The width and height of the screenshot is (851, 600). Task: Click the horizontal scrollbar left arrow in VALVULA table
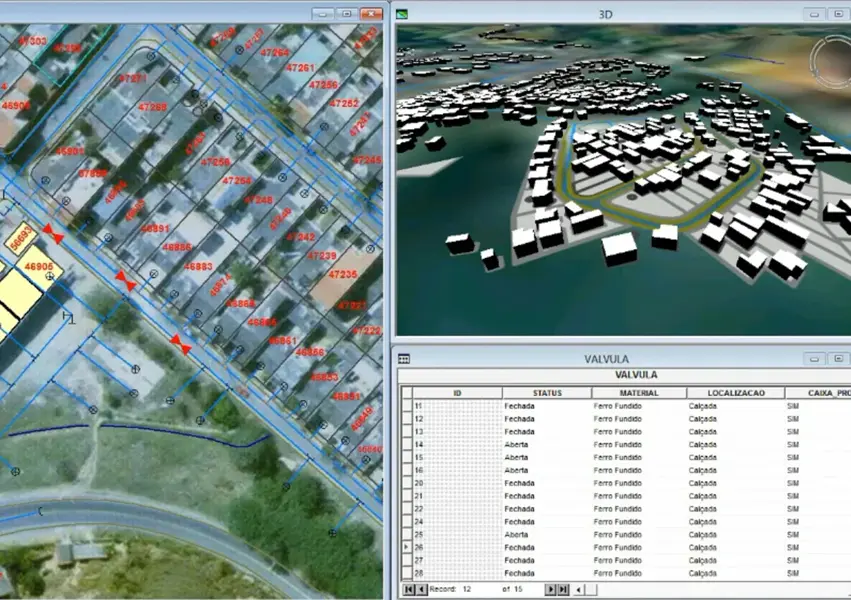point(579,589)
